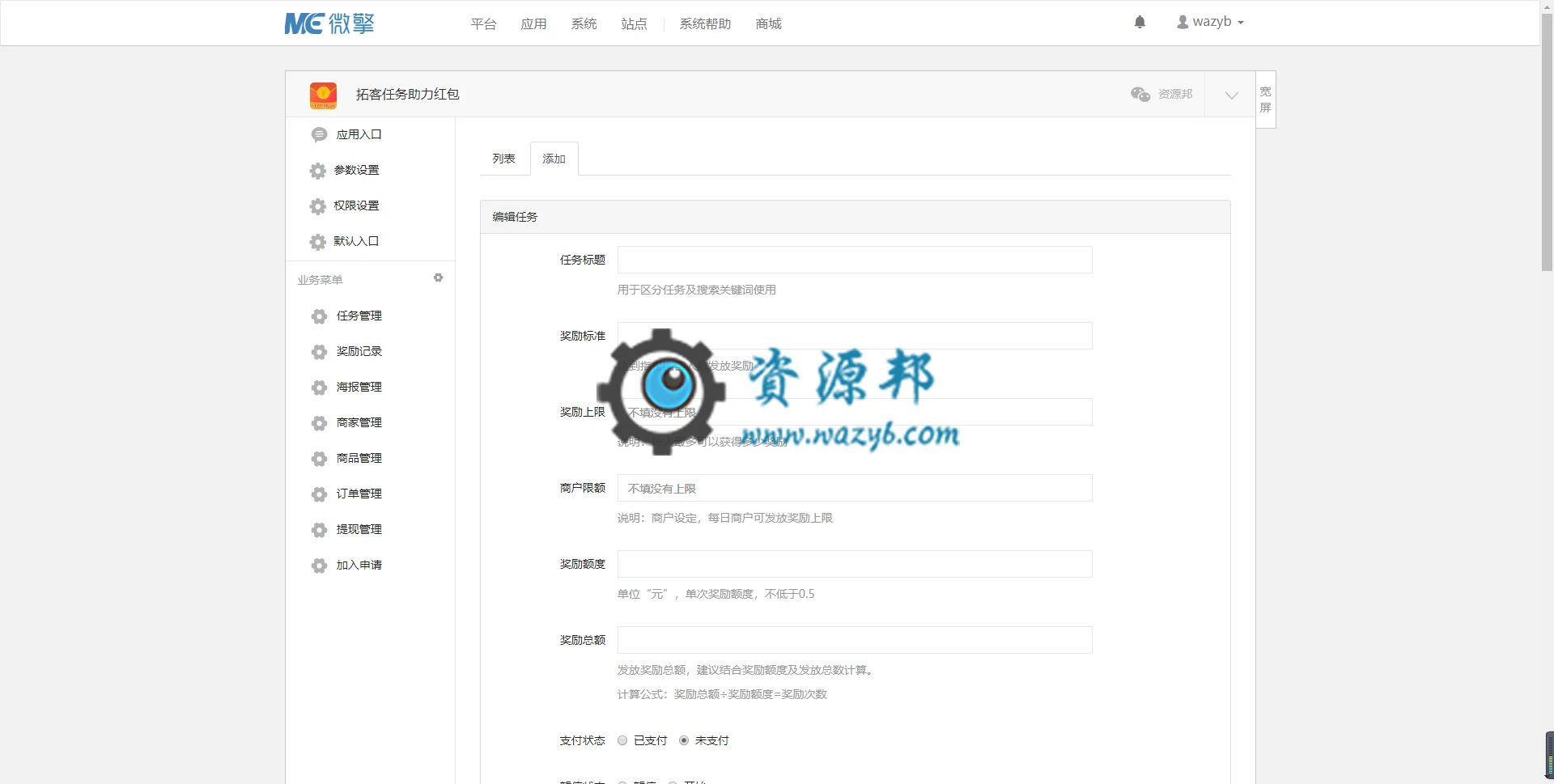This screenshot has height=784, width=1554.
Task: Open the wazyb user dropdown
Action: pos(1210,22)
